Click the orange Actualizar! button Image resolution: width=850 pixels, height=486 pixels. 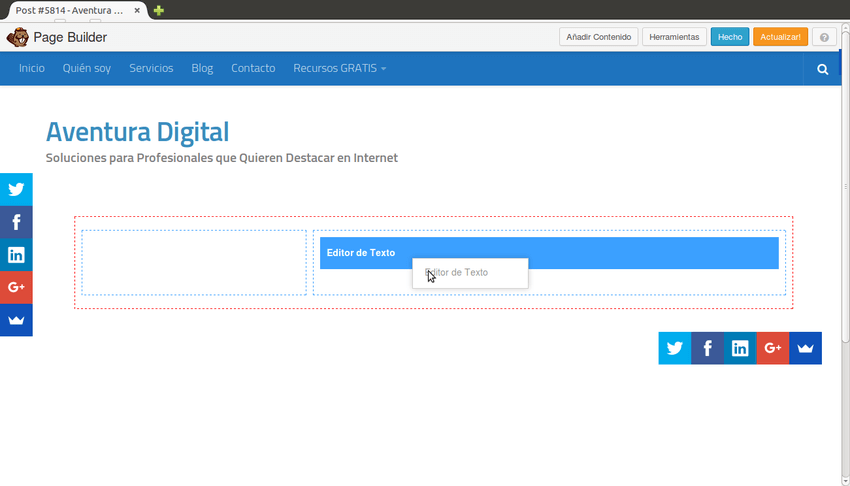click(779, 37)
